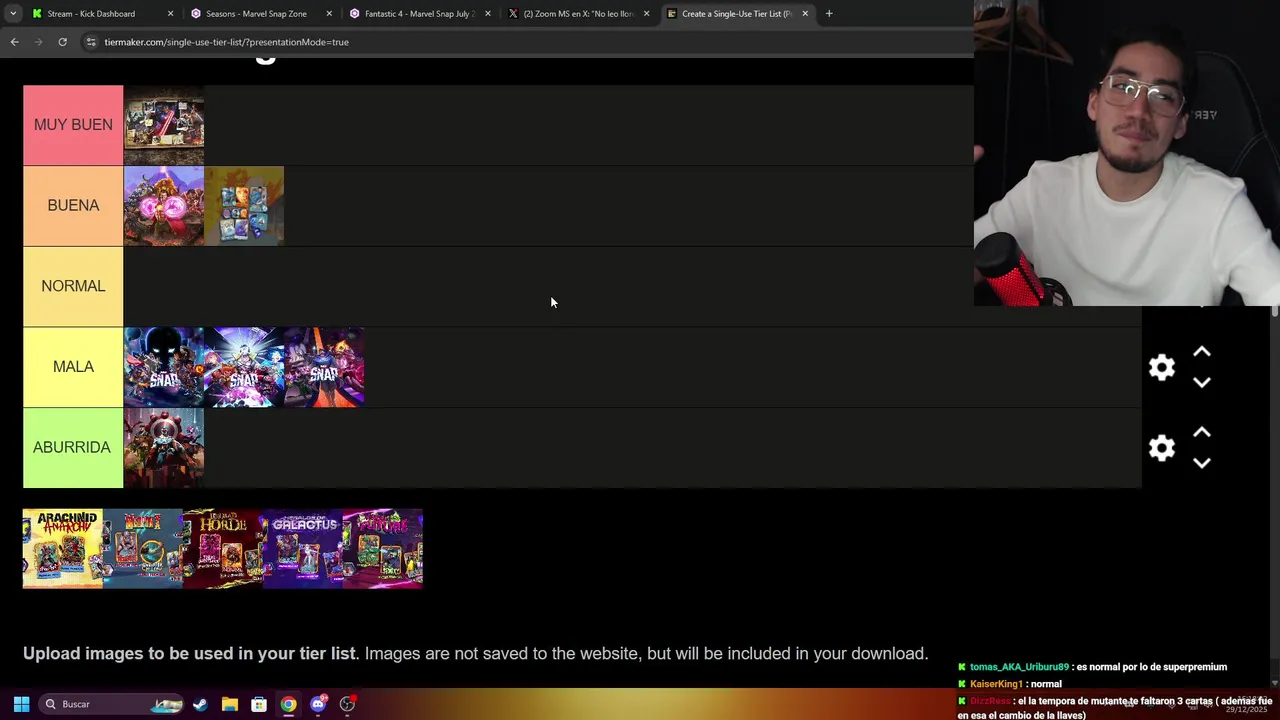Pick the Horde season image
This screenshot has width=1280, height=720.
pyautogui.click(x=223, y=549)
